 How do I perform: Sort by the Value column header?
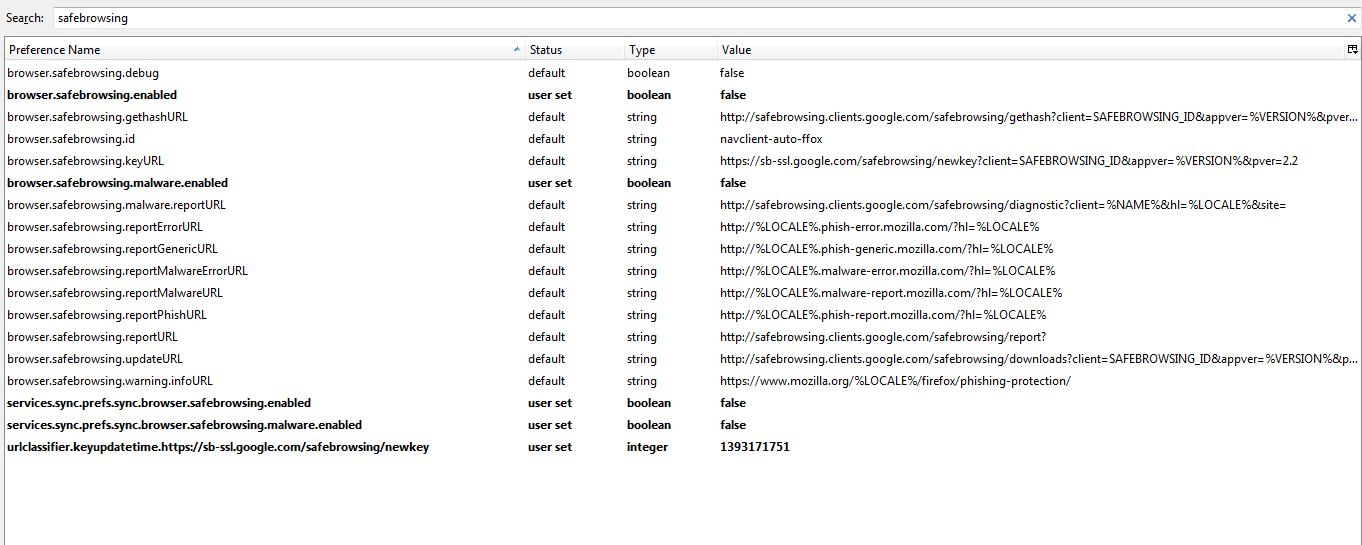[x=1030, y=49]
